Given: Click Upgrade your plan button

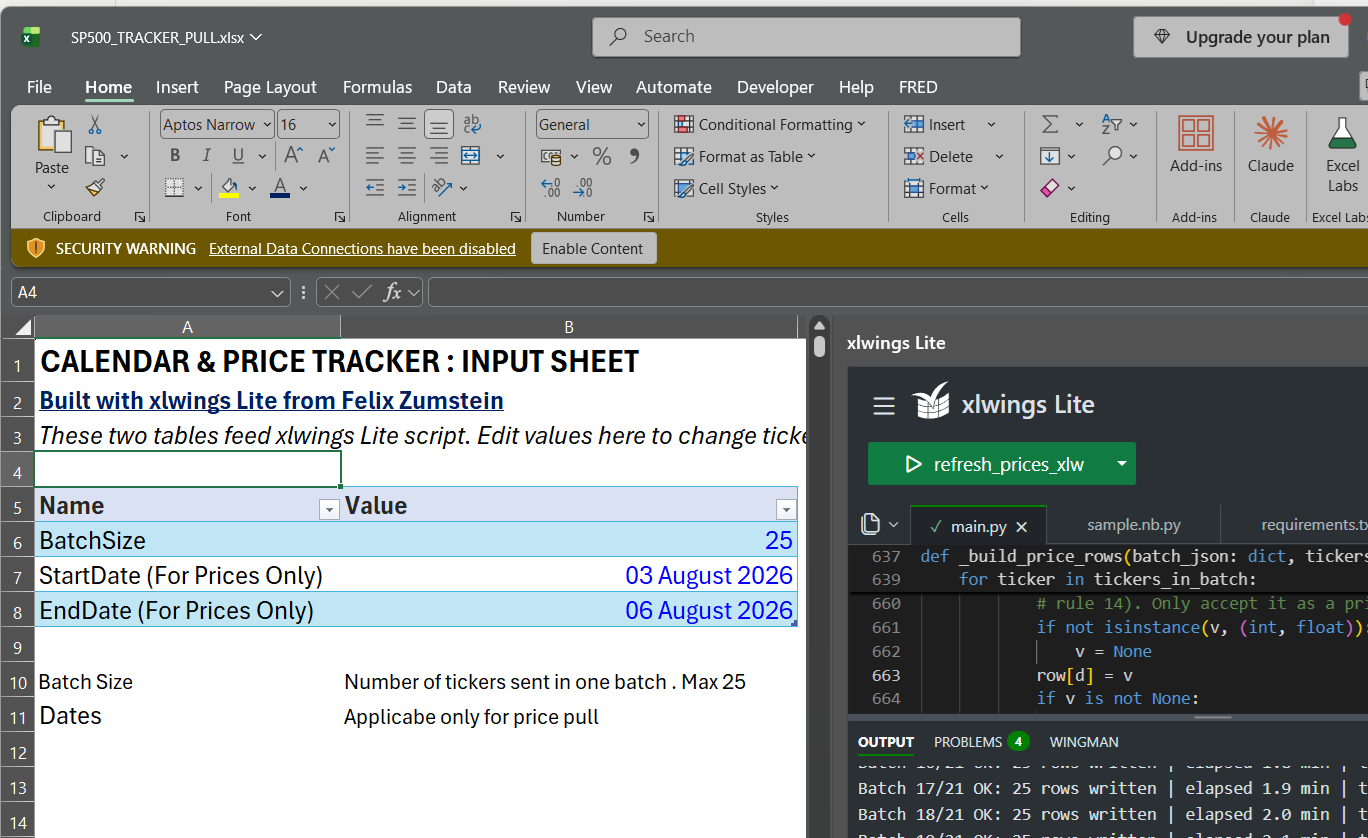Looking at the screenshot, I should [1241, 37].
